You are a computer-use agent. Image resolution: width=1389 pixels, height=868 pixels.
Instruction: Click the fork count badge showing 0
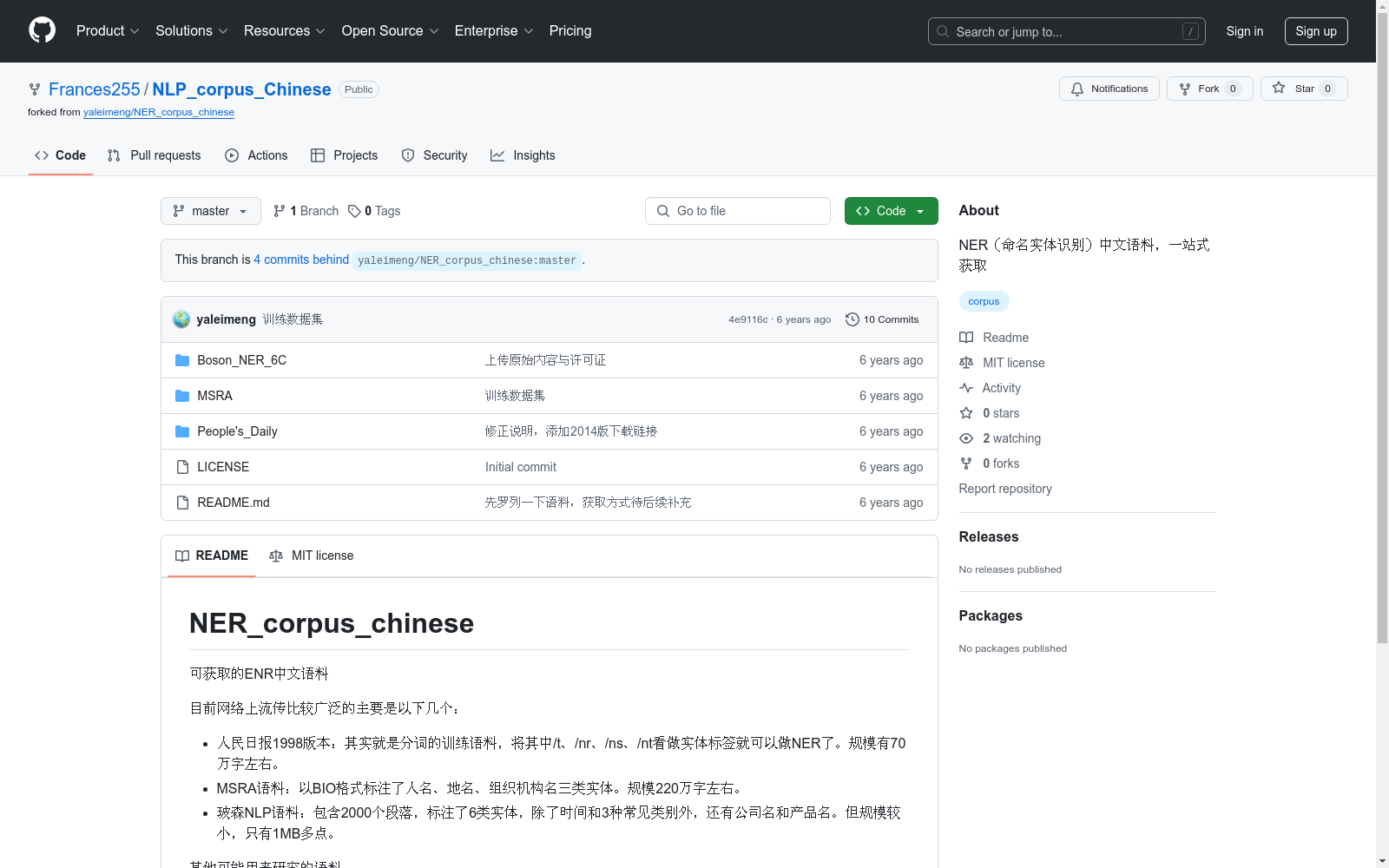(1233, 89)
